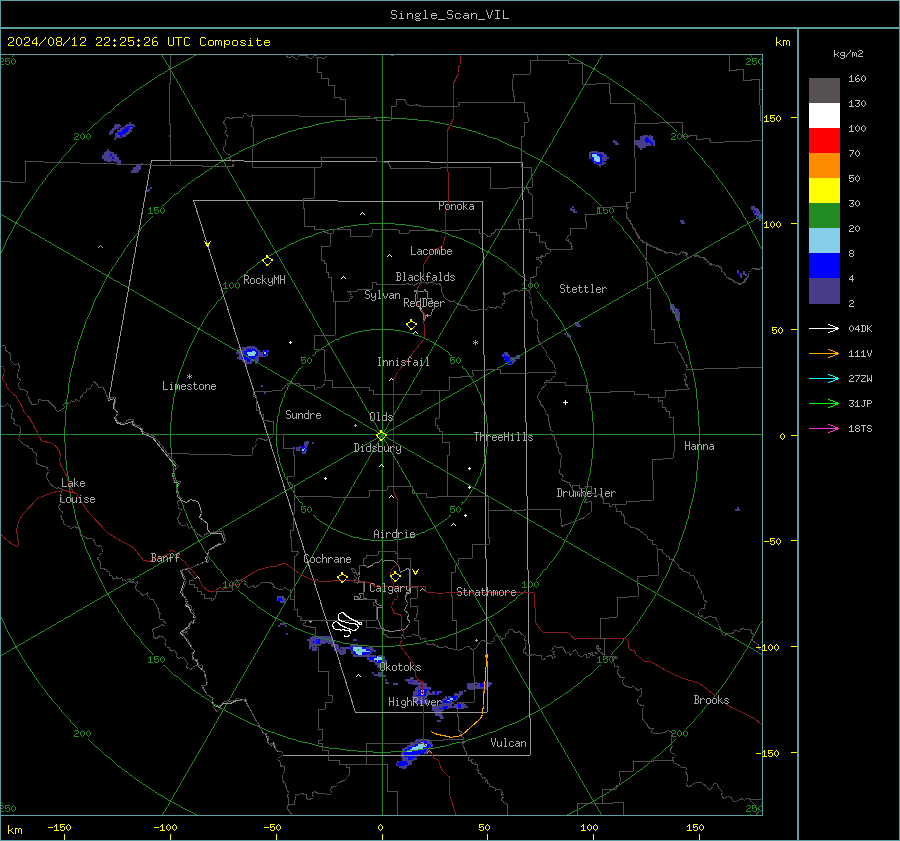Click the Limestone label

(x=189, y=386)
